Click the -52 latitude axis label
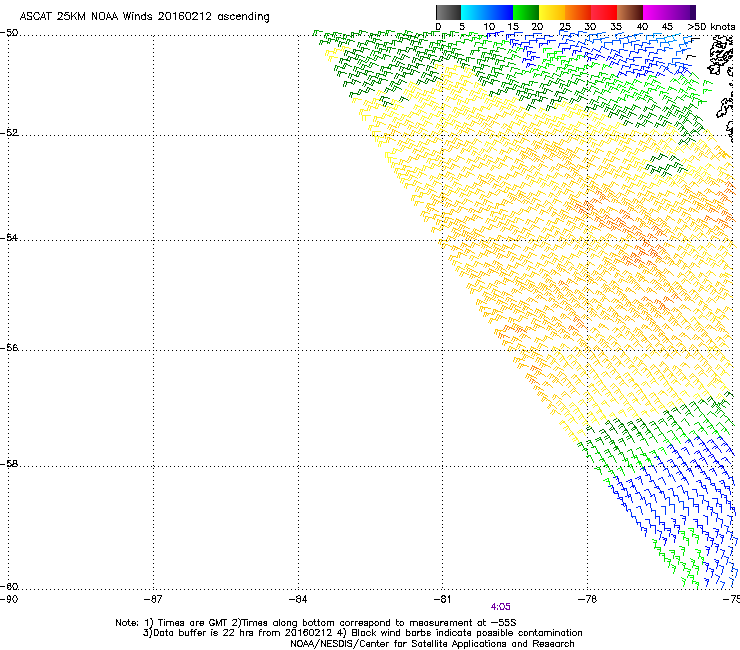Viewport: 740px width, 650px height. coord(9,133)
